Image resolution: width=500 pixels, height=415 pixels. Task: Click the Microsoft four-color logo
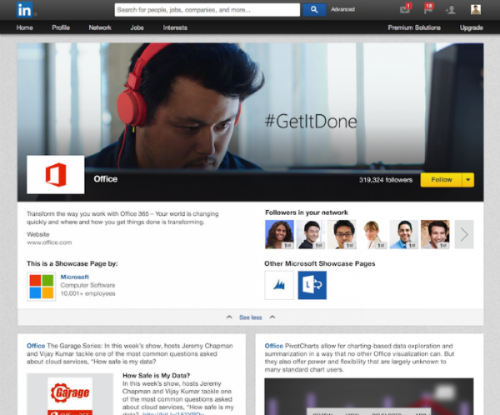click(41, 286)
